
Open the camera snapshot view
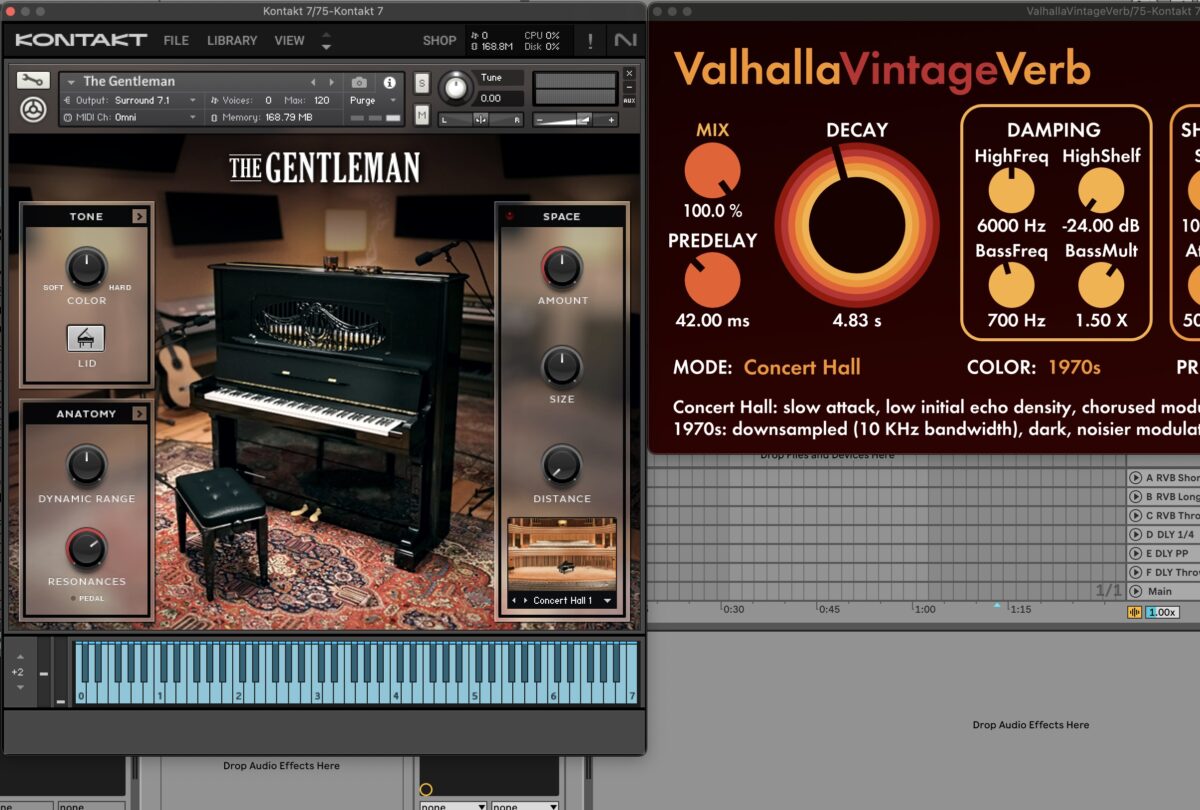pyautogui.click(x=359, y=82)
